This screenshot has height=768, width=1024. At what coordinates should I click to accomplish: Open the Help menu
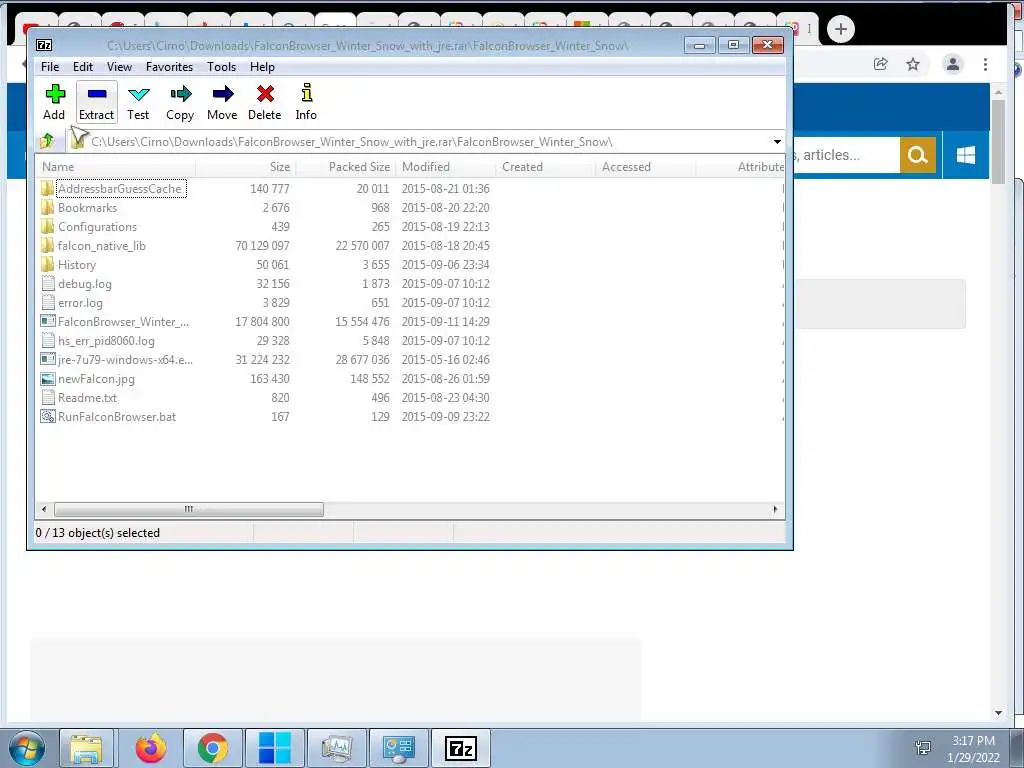tap(262, 67)
